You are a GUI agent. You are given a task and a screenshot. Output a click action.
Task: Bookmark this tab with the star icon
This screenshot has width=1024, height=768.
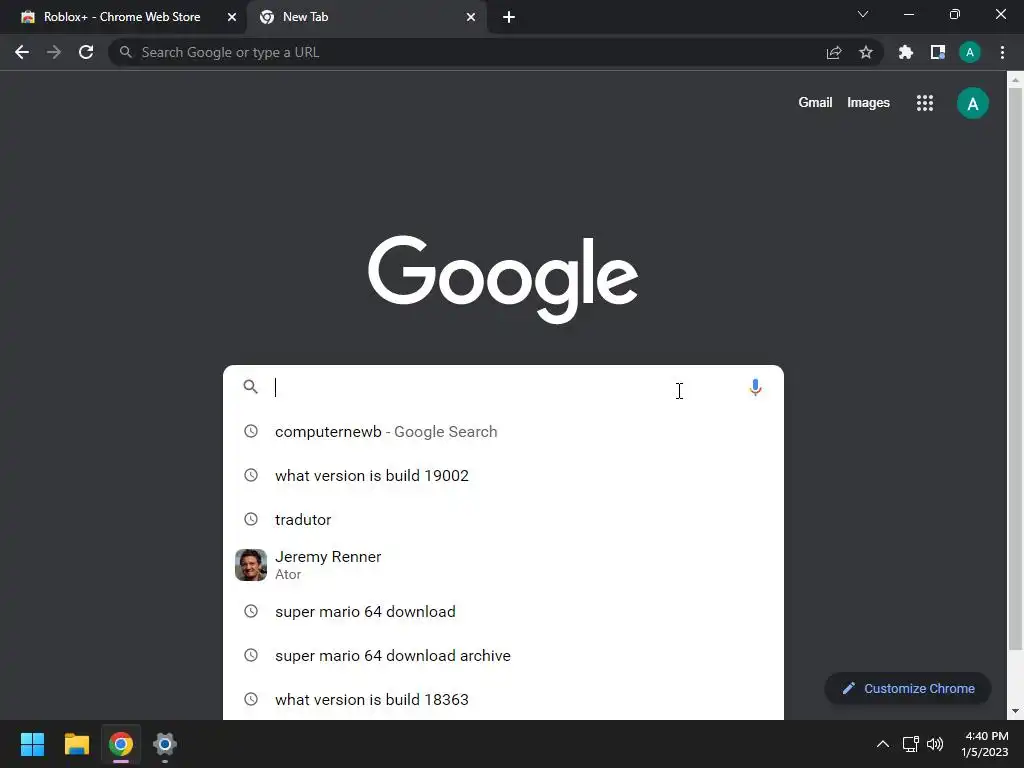(866, 52)
